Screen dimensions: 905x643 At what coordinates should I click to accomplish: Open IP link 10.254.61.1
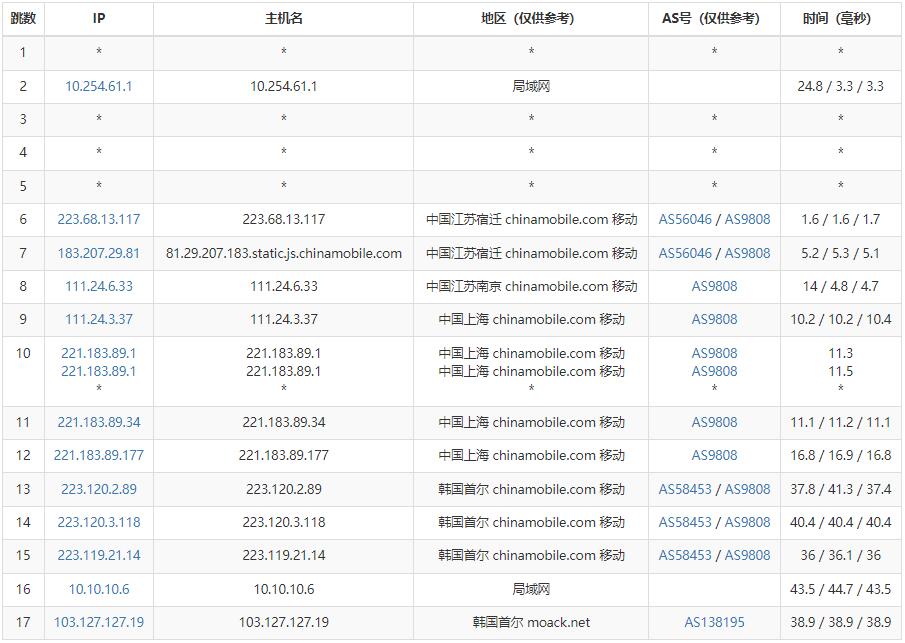pyautogui.click(x=99, y=87)
